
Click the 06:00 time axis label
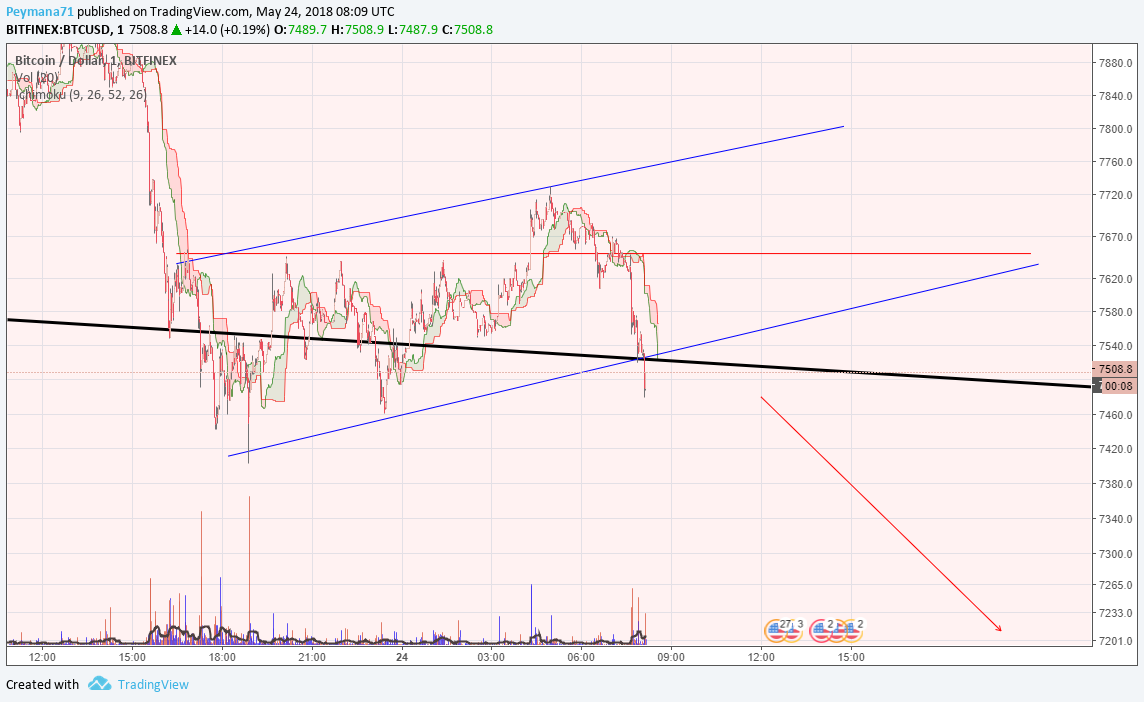581,657
